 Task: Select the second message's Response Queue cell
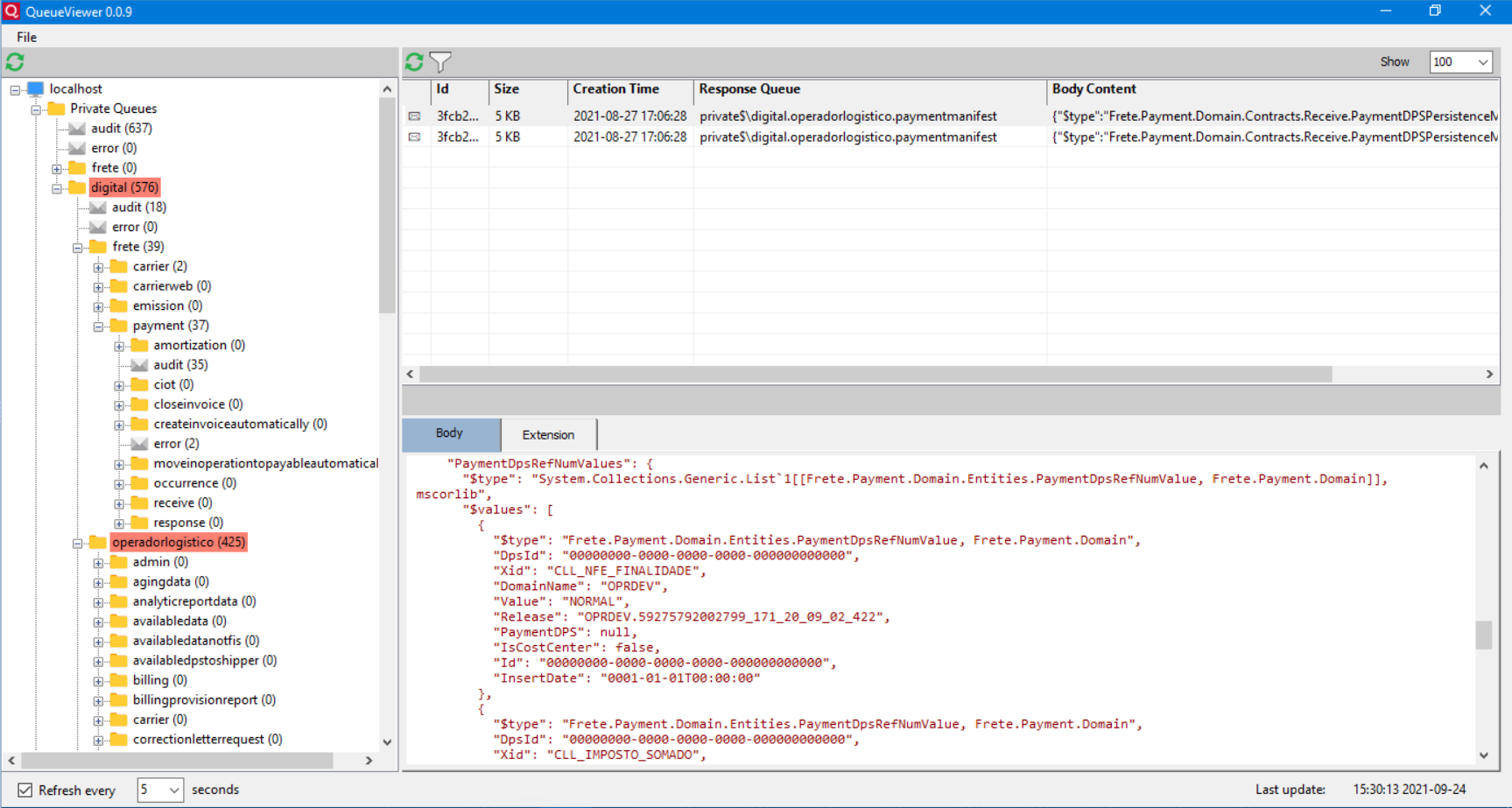point(870,137)
